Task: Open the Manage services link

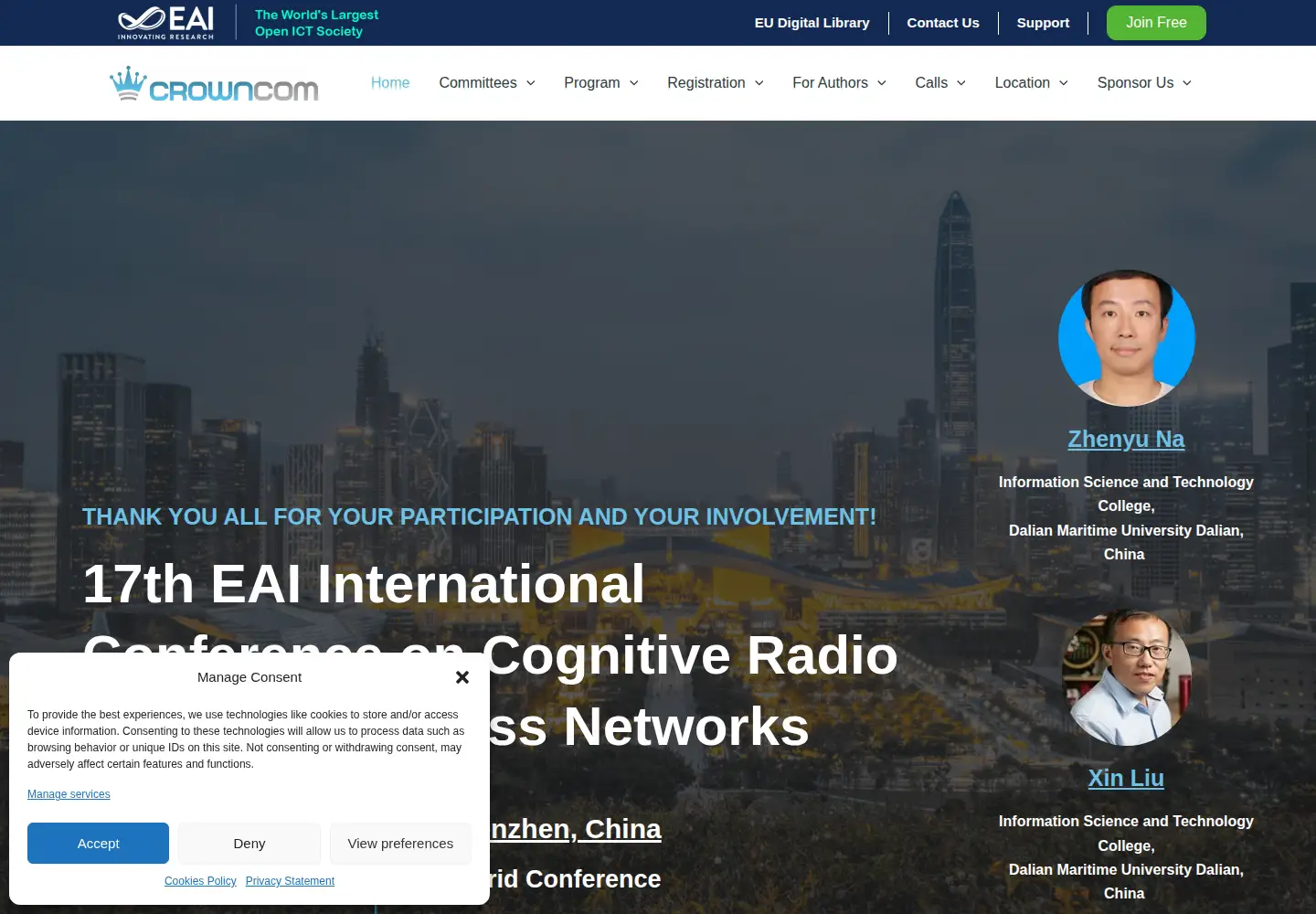Action: (x=69, y=794)
